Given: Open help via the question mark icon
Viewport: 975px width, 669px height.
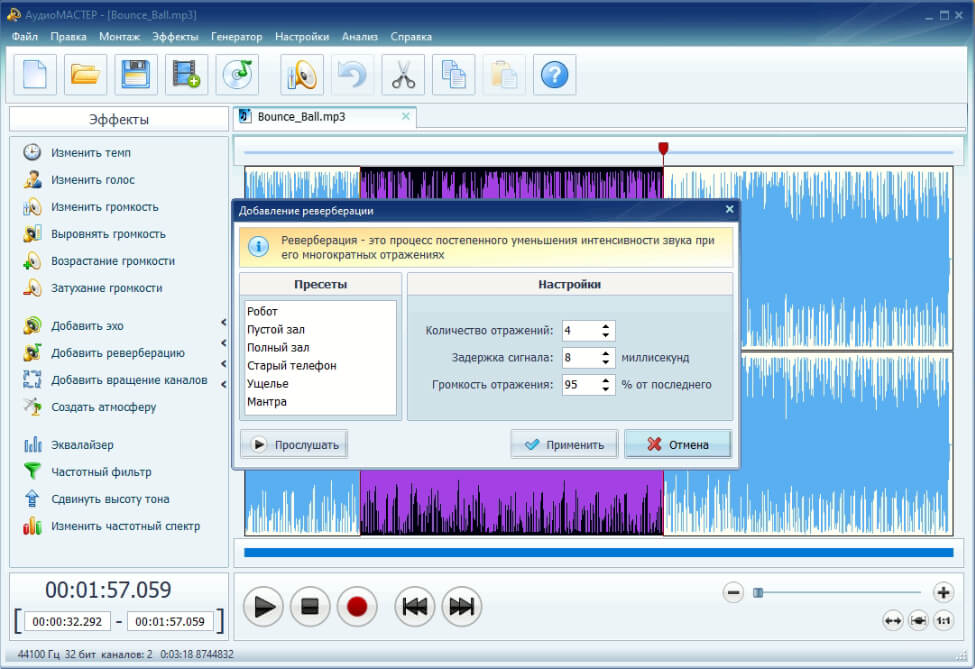Looking at the screenshot, I should click(554, 75).
